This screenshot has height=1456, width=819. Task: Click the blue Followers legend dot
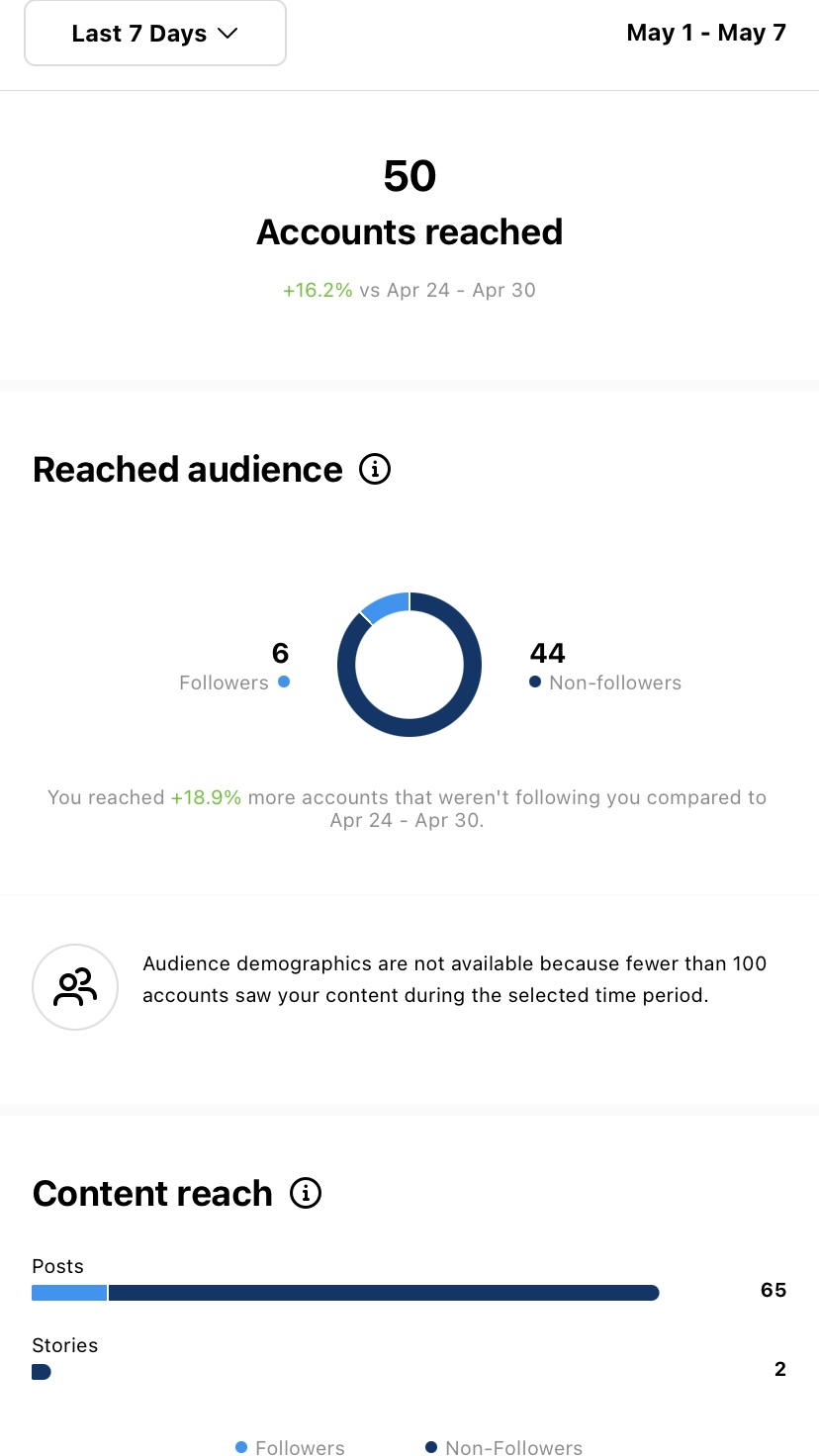coord(284,682)
